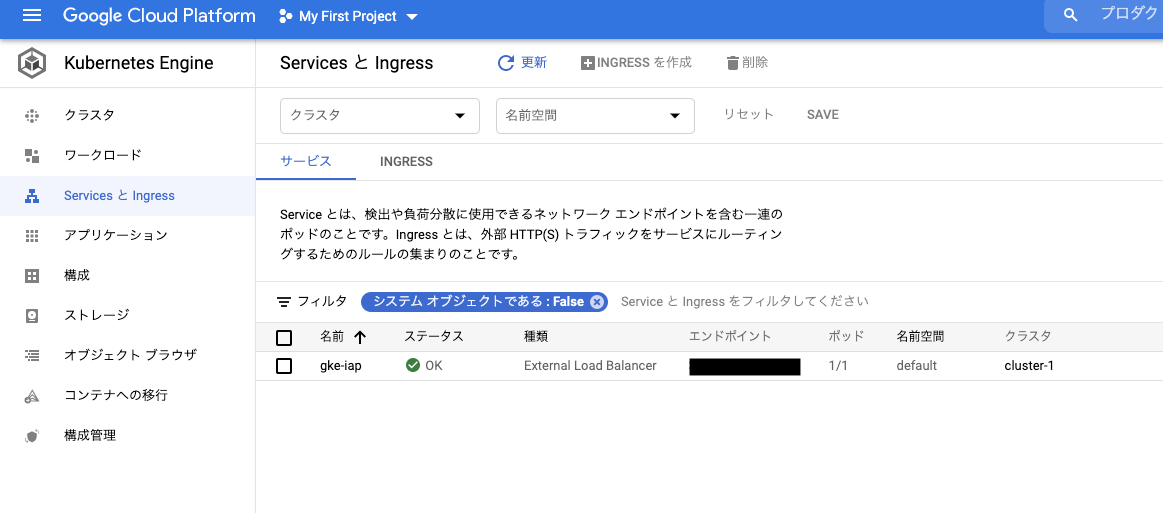Click the コンテナへの移行 icon
Viewport: 1163px width, 513px height.
tap(31, 396)
